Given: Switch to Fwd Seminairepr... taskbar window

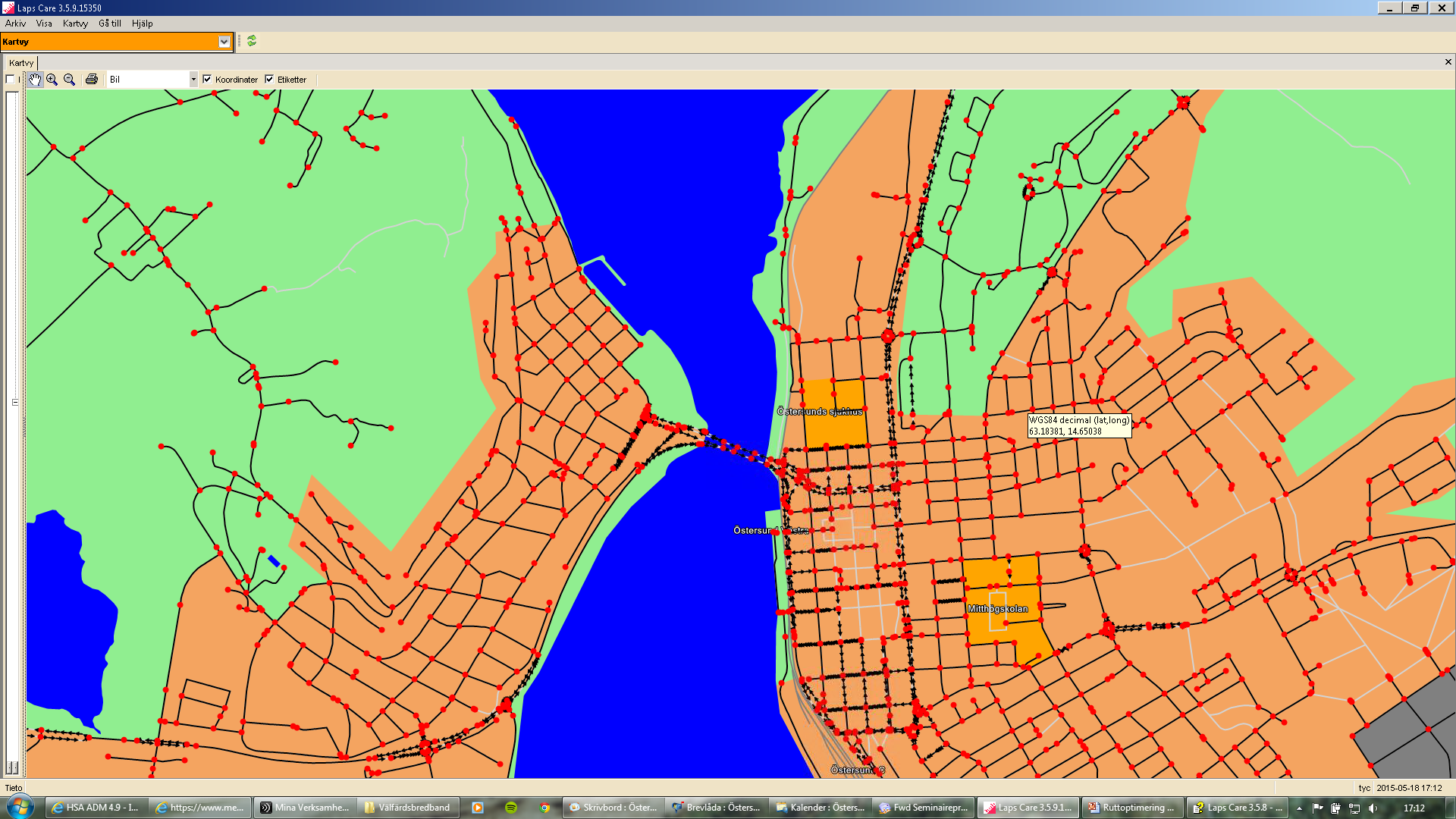Looking at the screenshot, I should (x=924, y=808).
